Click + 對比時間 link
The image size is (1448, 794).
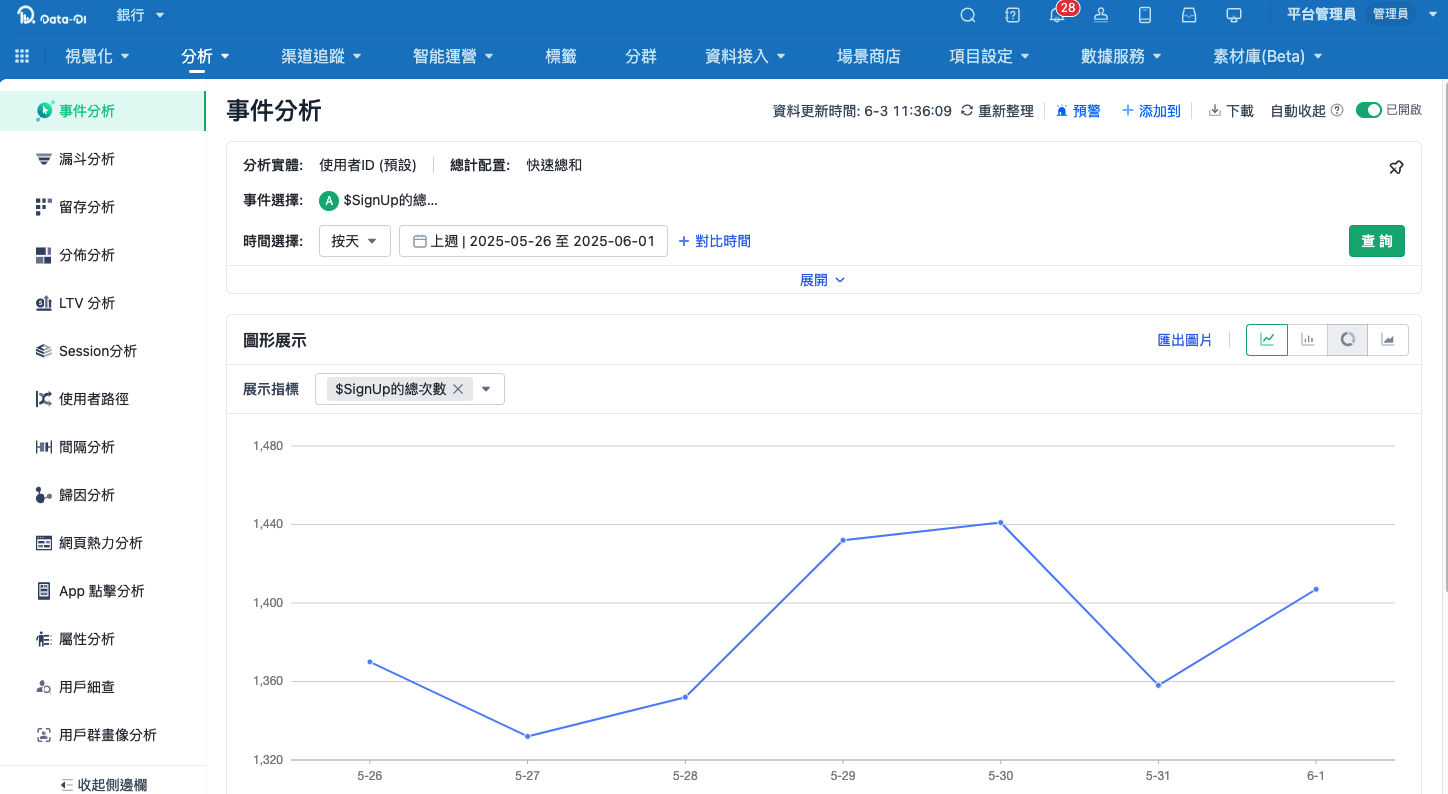[x=715, y=241]
